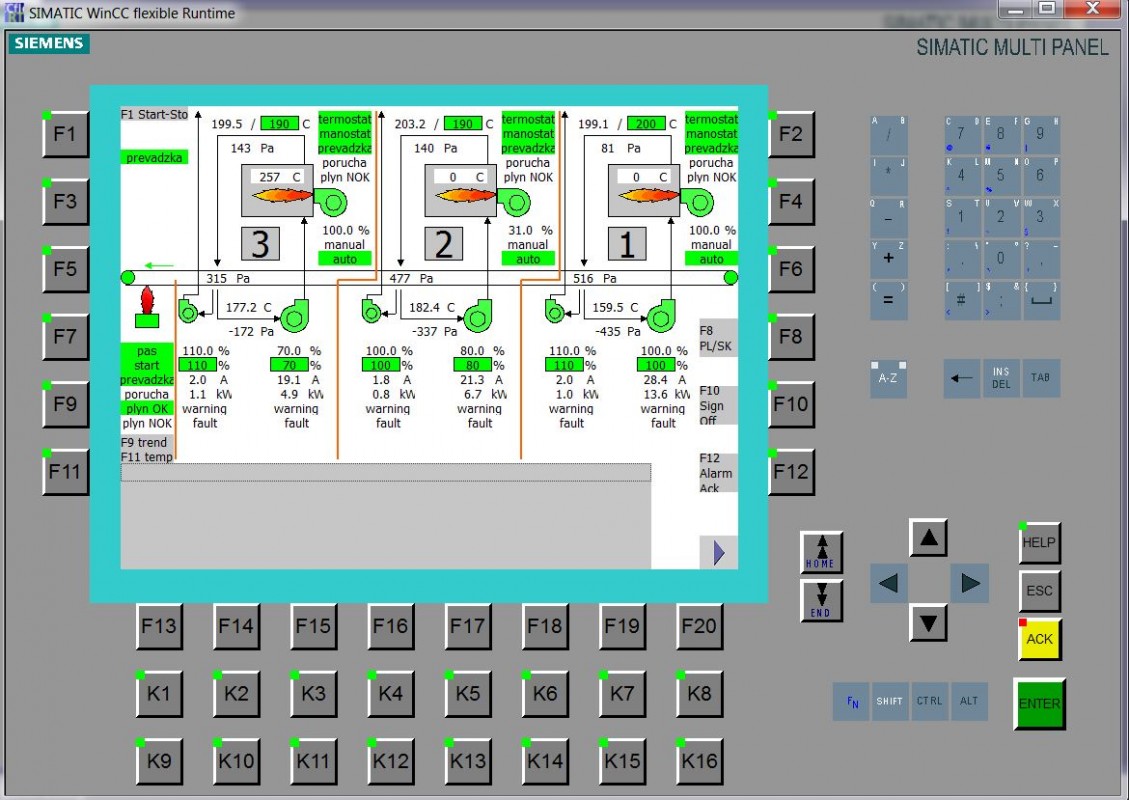Screen dimensions: 1129x800
Task: Click the green ENTER key
Action: coord(1039,704)
